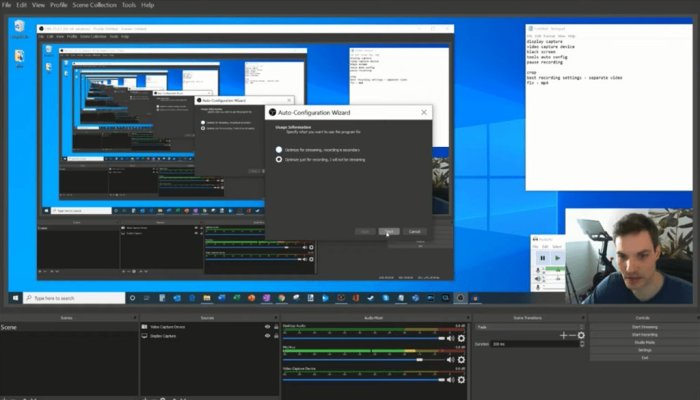This screenshot has width=700, height=400.
Task: Open the Scene Collection menu
Action: 95,5
